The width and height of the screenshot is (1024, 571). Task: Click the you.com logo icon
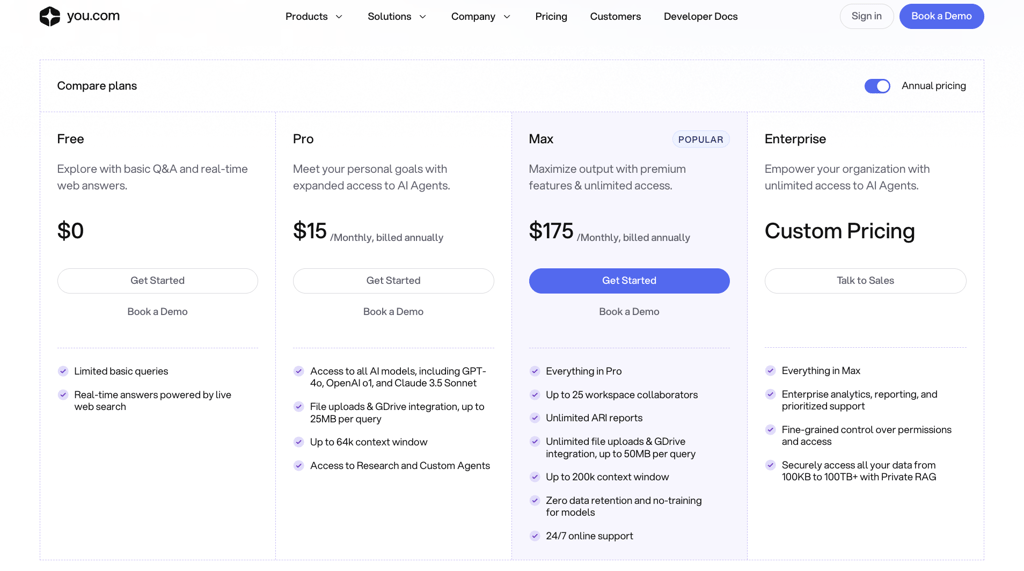[50, 16]
